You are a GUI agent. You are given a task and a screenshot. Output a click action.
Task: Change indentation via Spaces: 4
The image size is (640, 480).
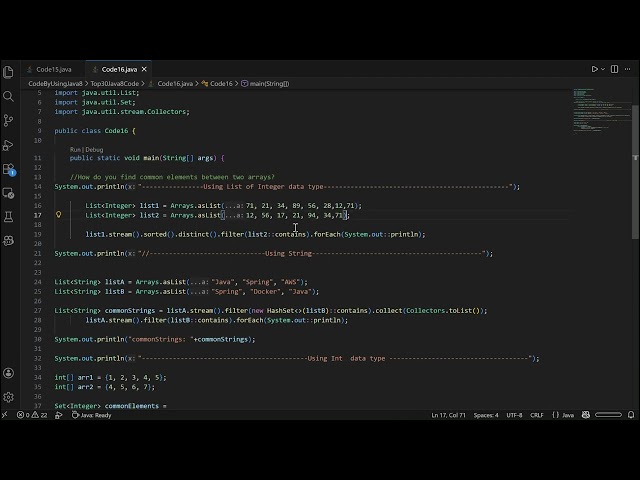486,415
